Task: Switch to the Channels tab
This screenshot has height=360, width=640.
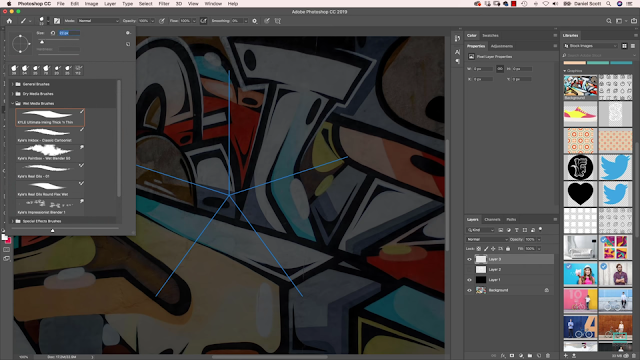Action: [x=492, y=220]
